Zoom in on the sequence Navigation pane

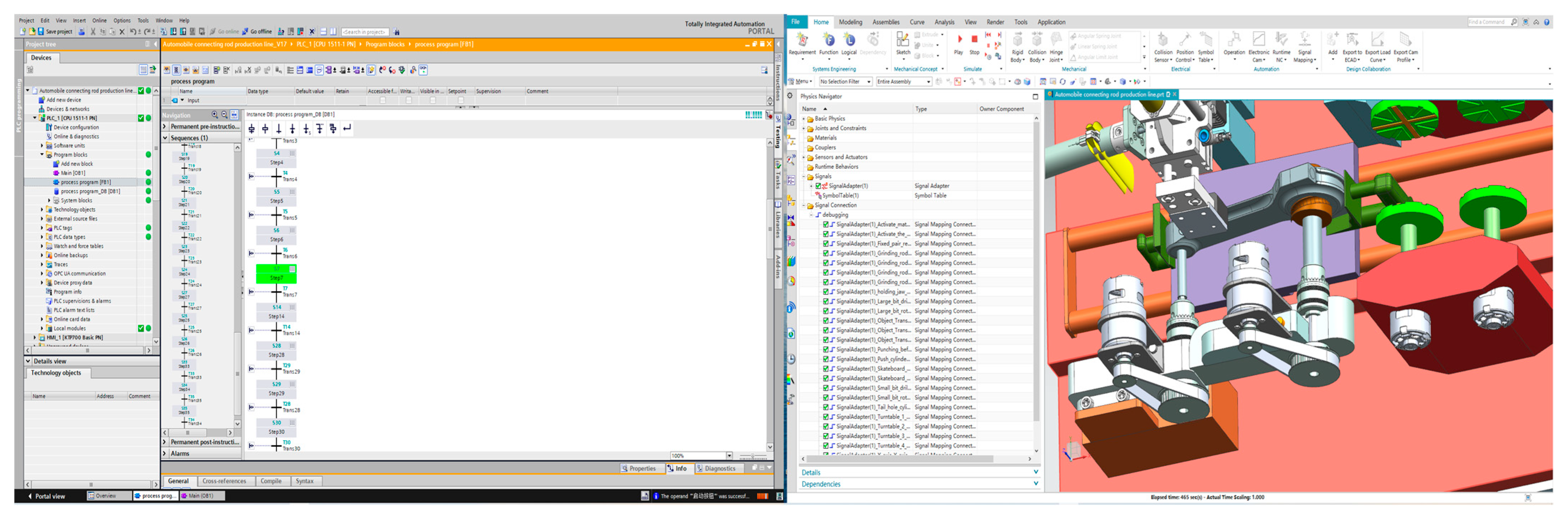point(215,114)
